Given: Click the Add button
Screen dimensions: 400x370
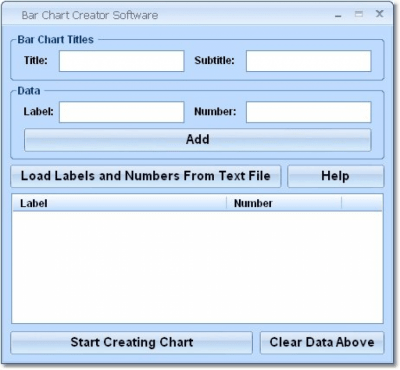Looking at the screenshot, I should coord(198,140).
